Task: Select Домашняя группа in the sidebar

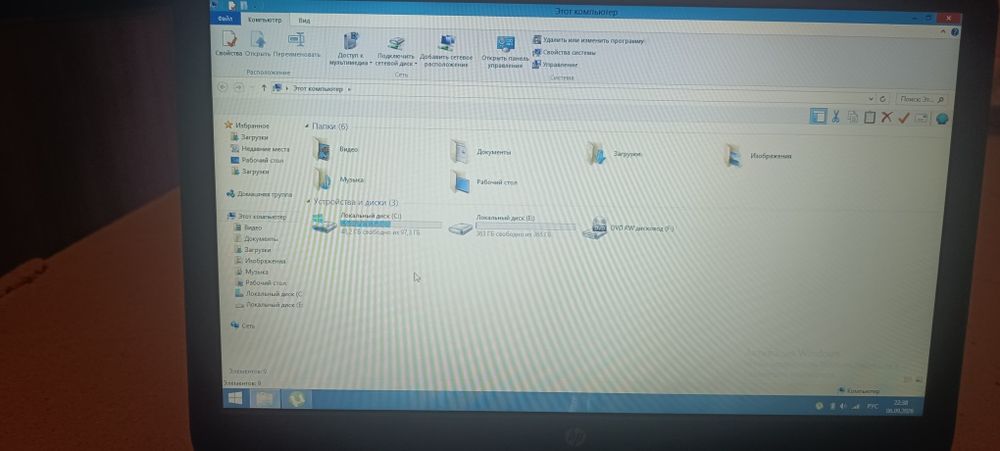Action: (260, 194)
